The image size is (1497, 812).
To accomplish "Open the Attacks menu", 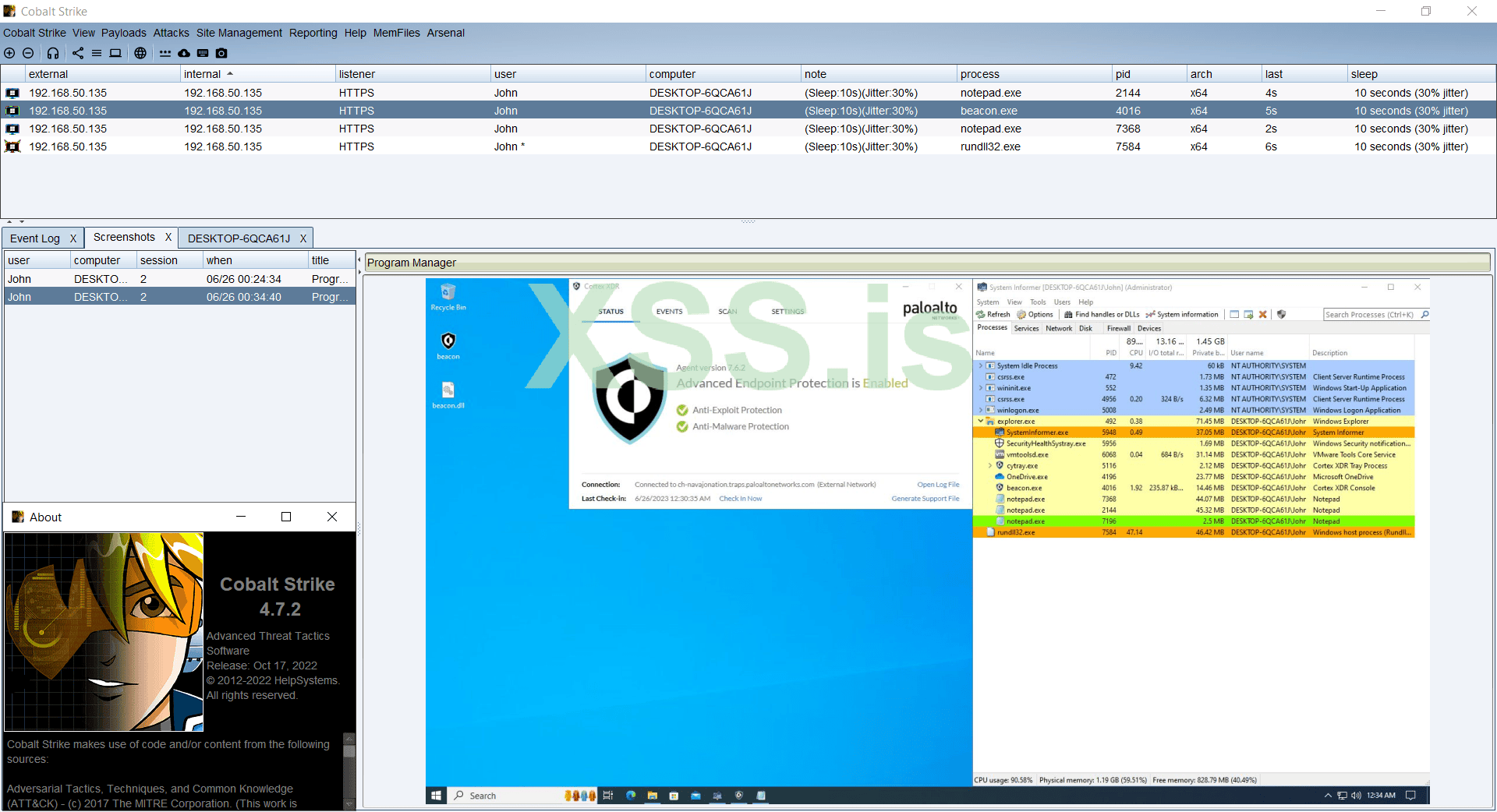I will (x=172, y=33).
